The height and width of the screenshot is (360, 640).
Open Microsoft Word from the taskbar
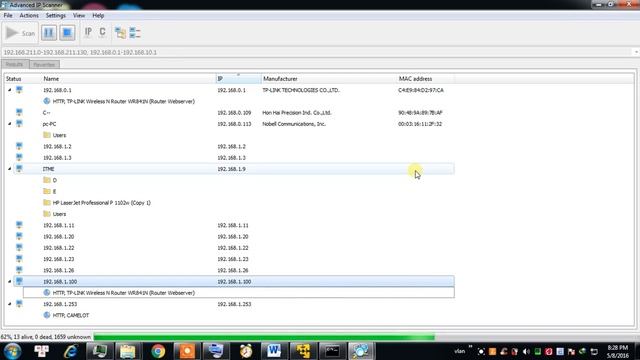pos(274,351)
